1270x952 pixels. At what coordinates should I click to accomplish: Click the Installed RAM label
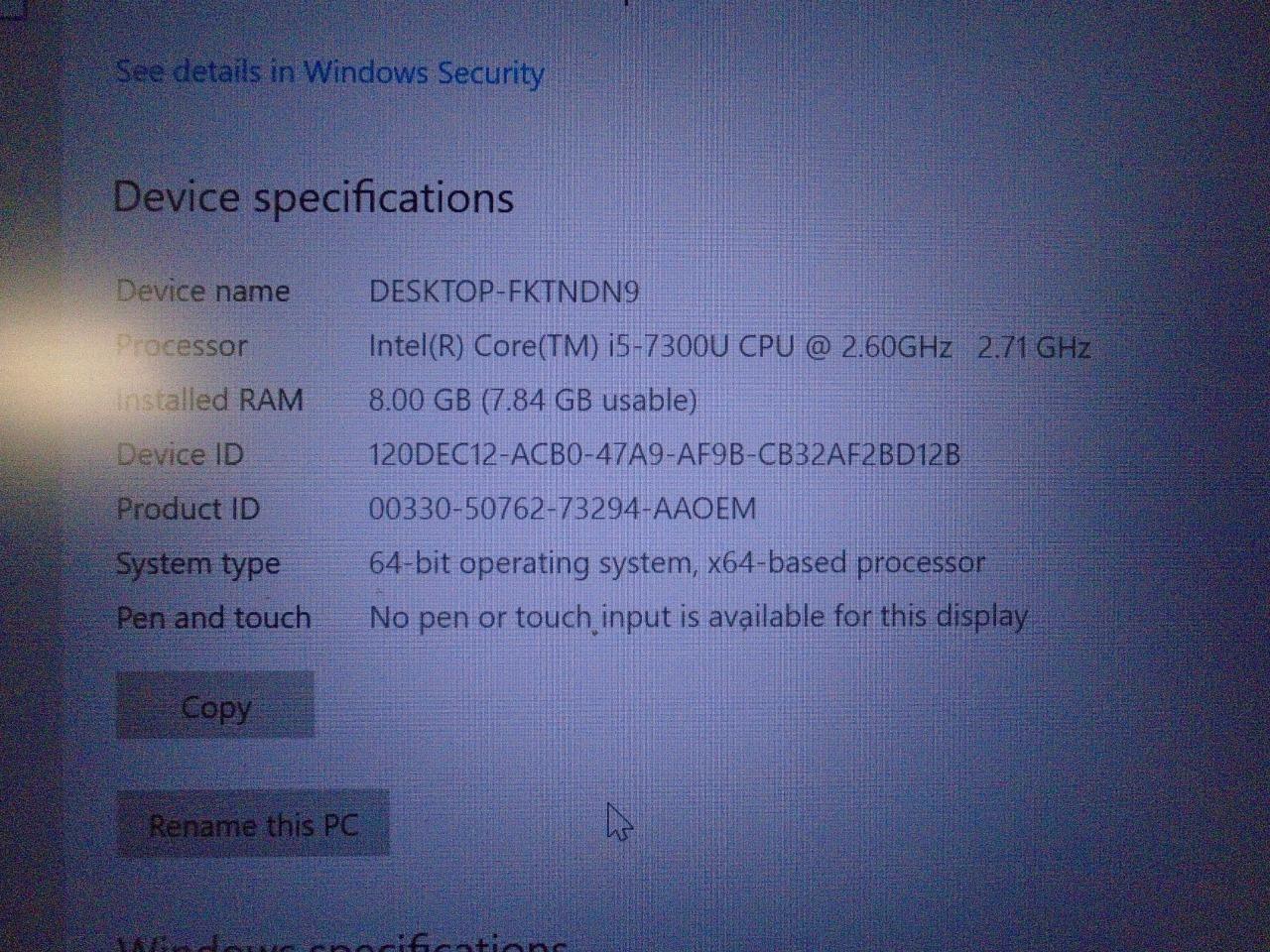click(x=209, y=400)
